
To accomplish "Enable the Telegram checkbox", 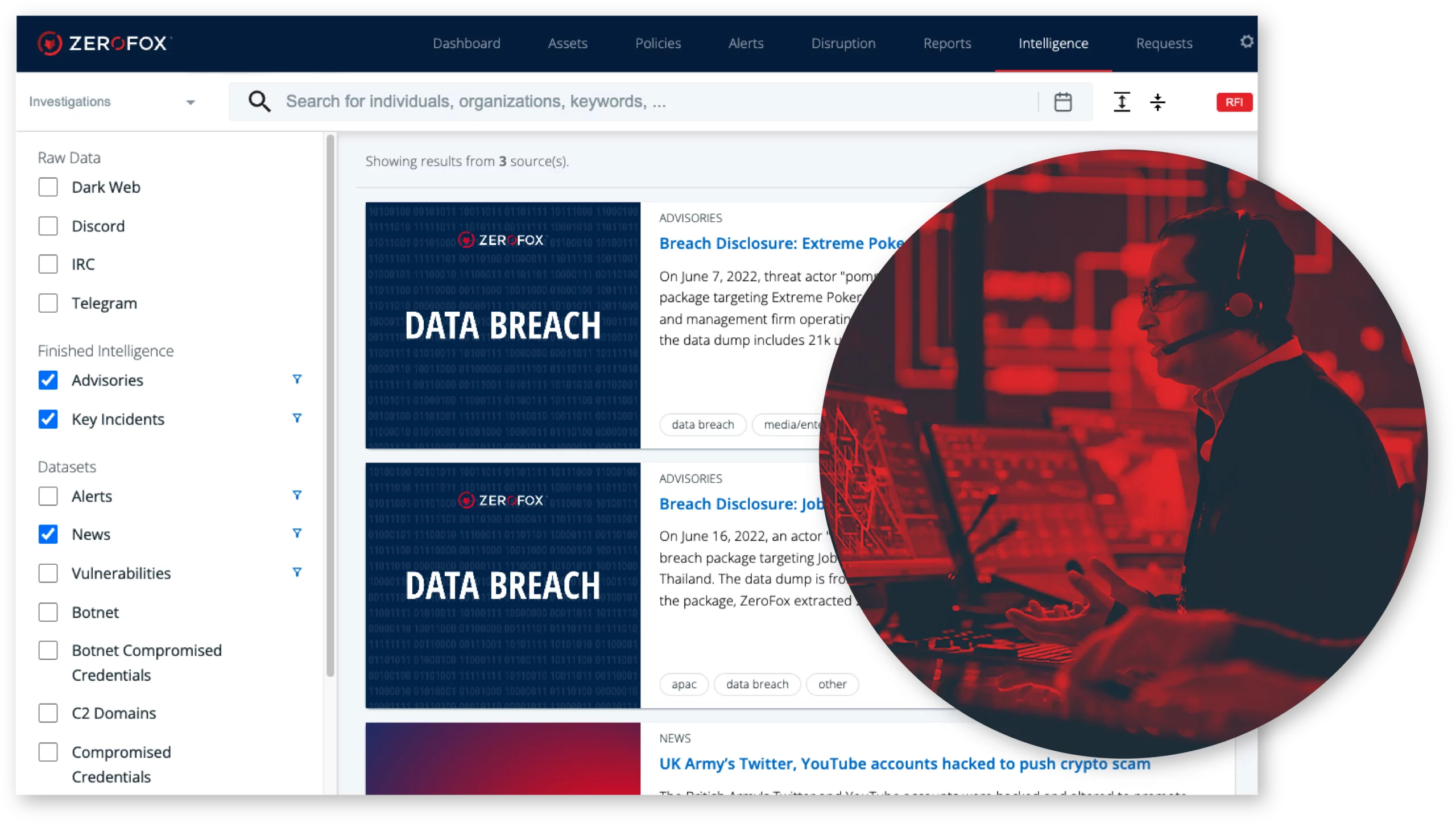I will [48, 303].
